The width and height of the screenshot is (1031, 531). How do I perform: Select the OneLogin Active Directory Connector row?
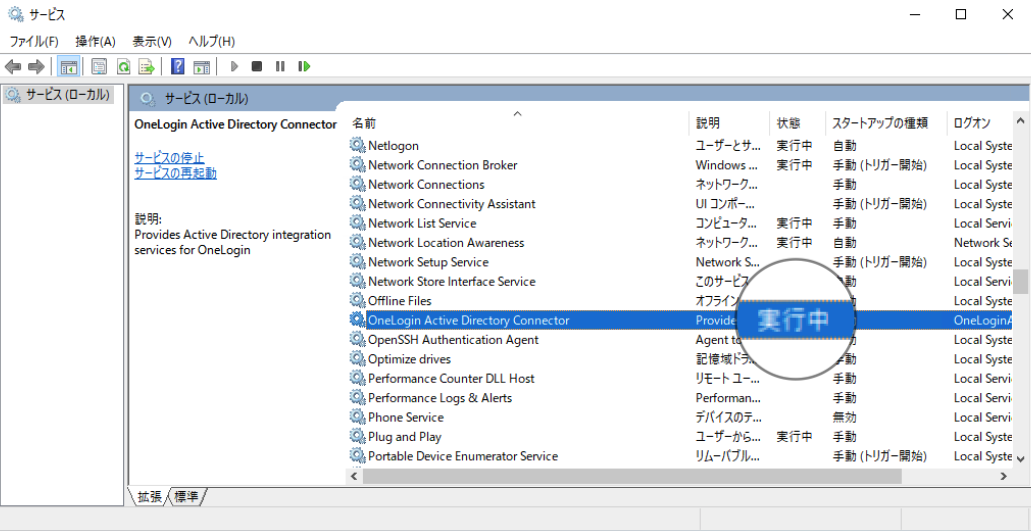tap(680, 320)
